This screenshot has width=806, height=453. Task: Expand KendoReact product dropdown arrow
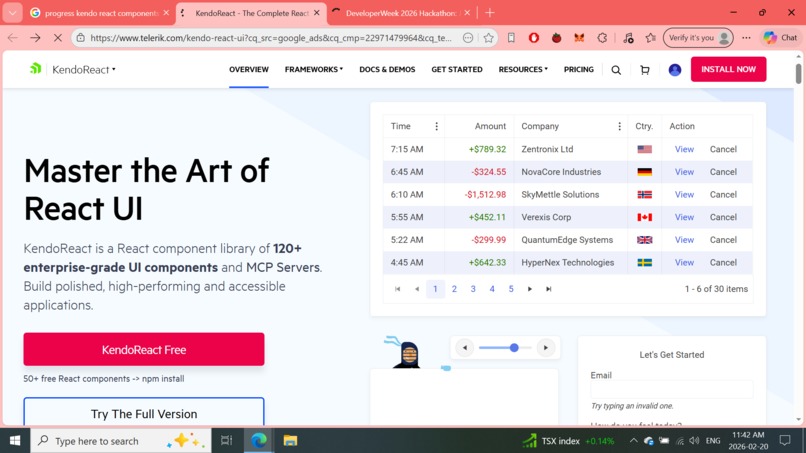tap(114, 69)
